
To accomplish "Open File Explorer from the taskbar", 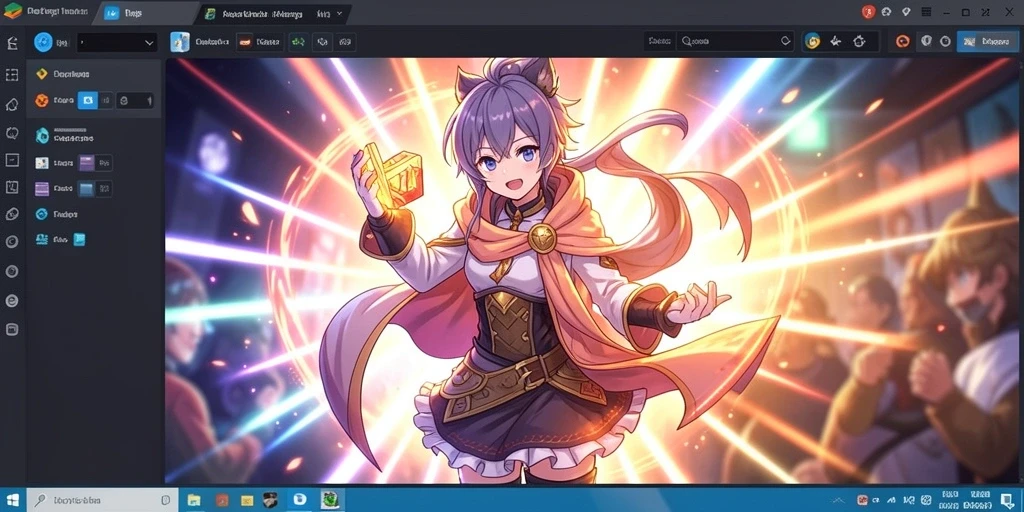I will point(194,500).
